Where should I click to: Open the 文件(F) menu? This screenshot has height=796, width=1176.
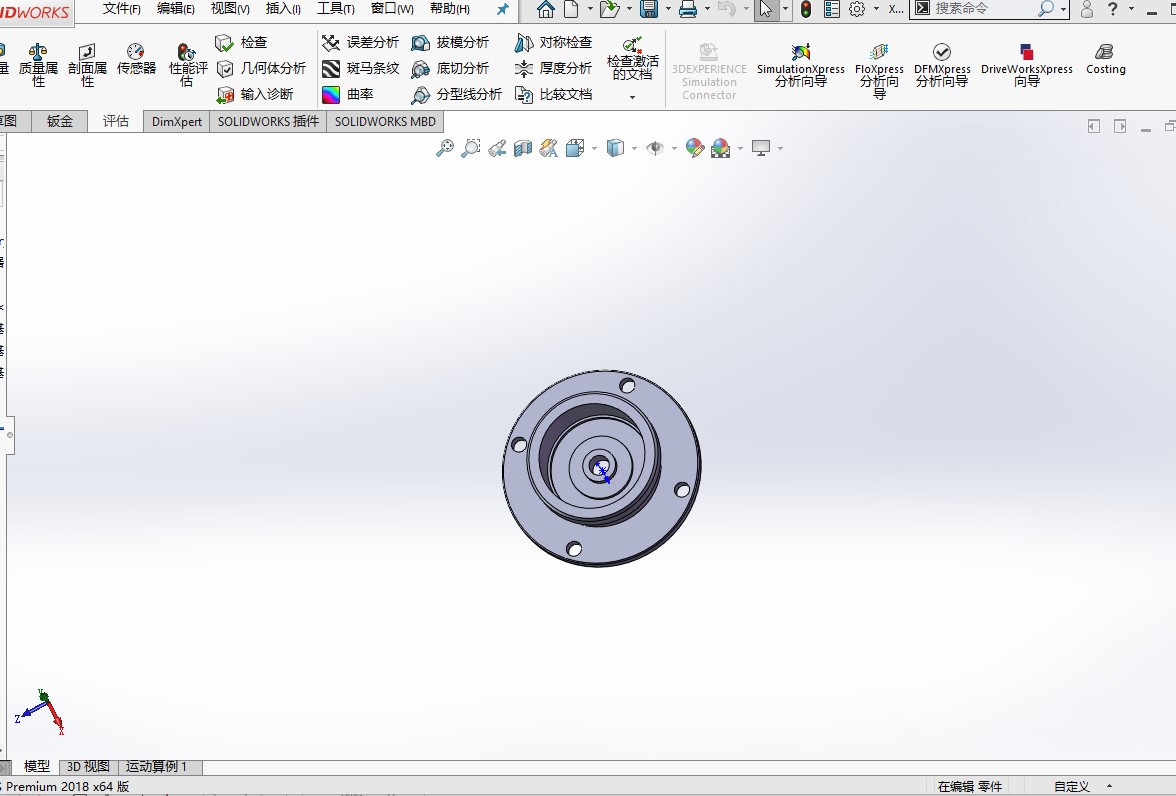(122, 9)
